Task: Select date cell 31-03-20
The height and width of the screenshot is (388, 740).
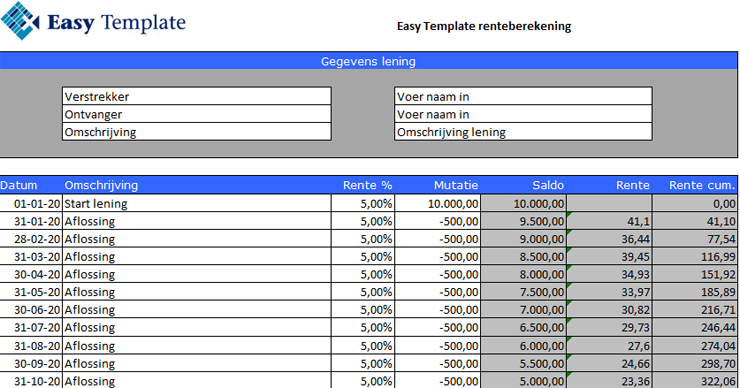Action: pos(31,257)
